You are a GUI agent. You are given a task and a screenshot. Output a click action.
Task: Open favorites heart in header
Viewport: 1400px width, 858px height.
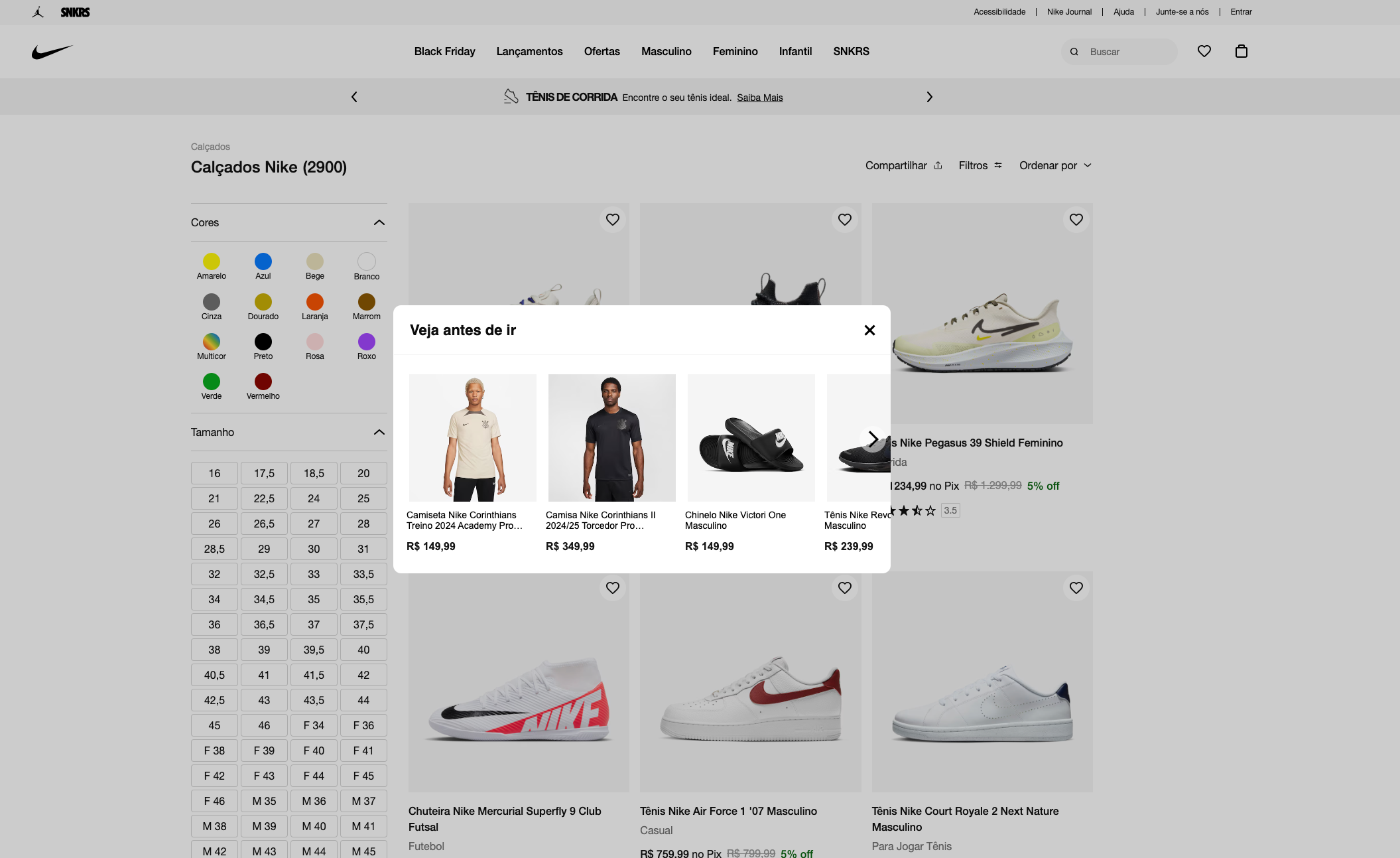tap(1204, 51)
